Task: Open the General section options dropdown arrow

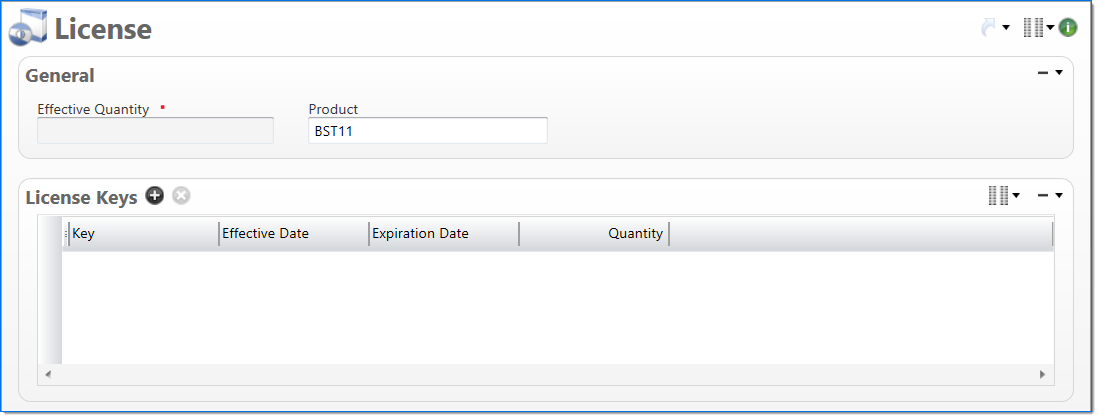Action: click(1059, 73)
